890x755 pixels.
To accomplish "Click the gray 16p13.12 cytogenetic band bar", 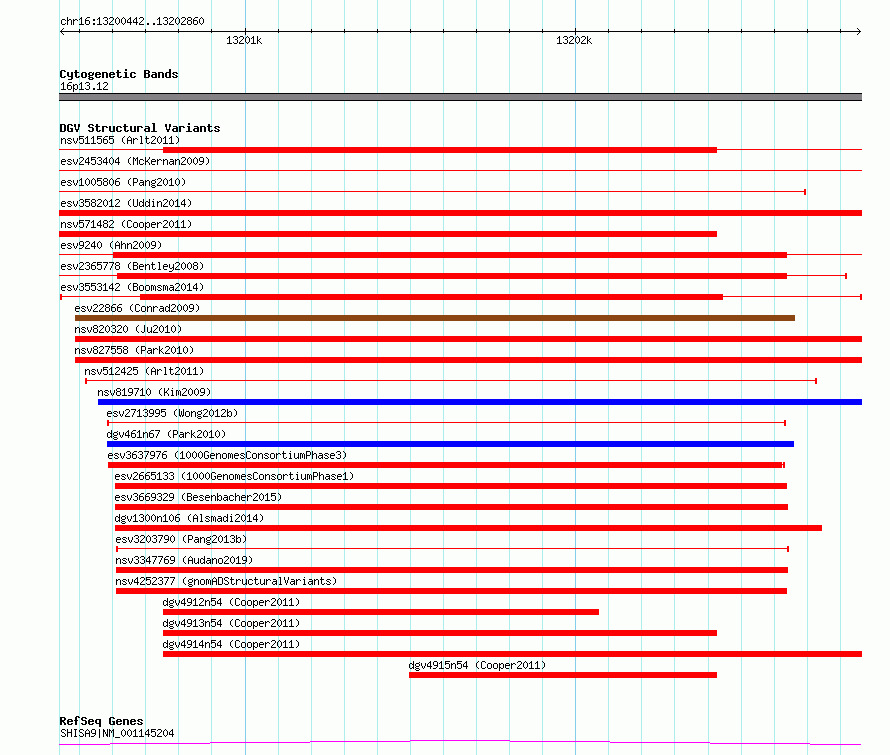I will (x=460, y=97).
